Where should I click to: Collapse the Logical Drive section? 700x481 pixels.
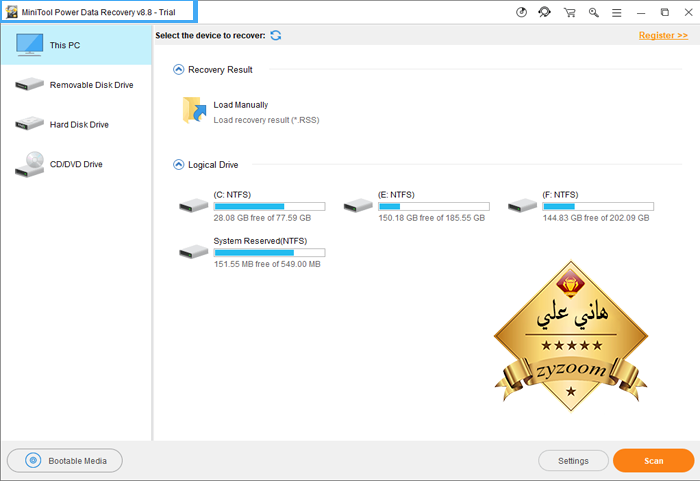[179, 164]
